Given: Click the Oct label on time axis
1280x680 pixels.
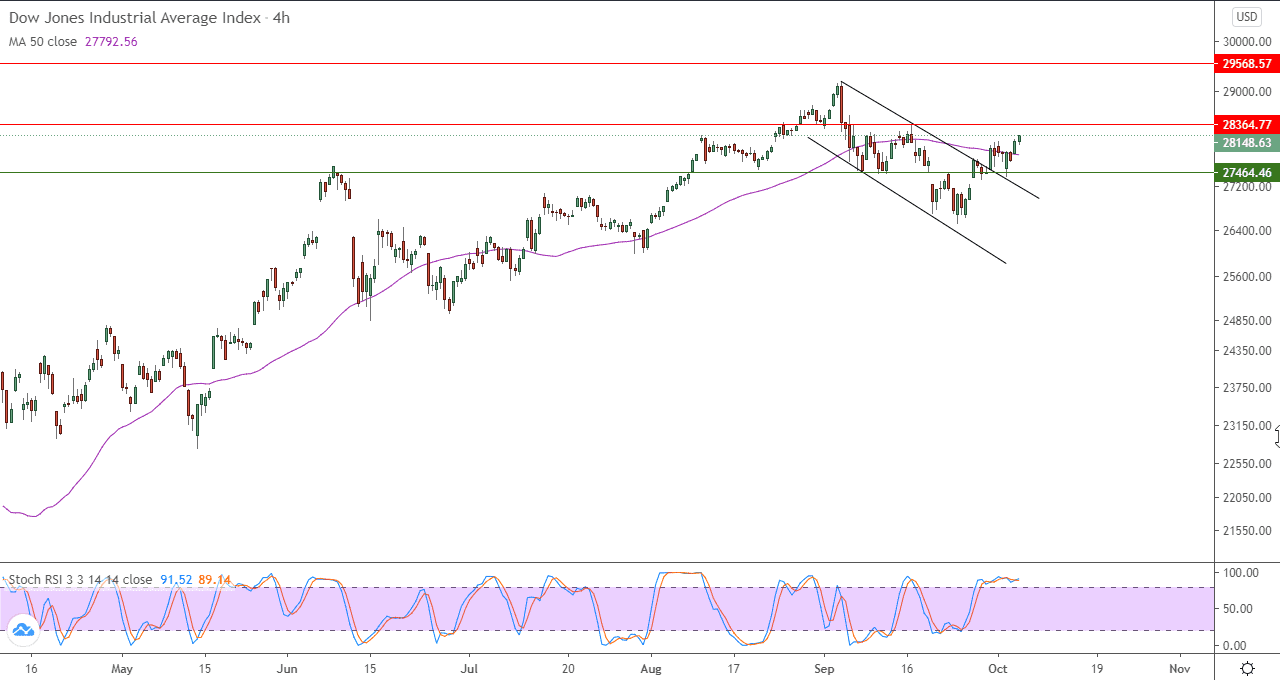Looking at the screenshot, I should (998, 668).
